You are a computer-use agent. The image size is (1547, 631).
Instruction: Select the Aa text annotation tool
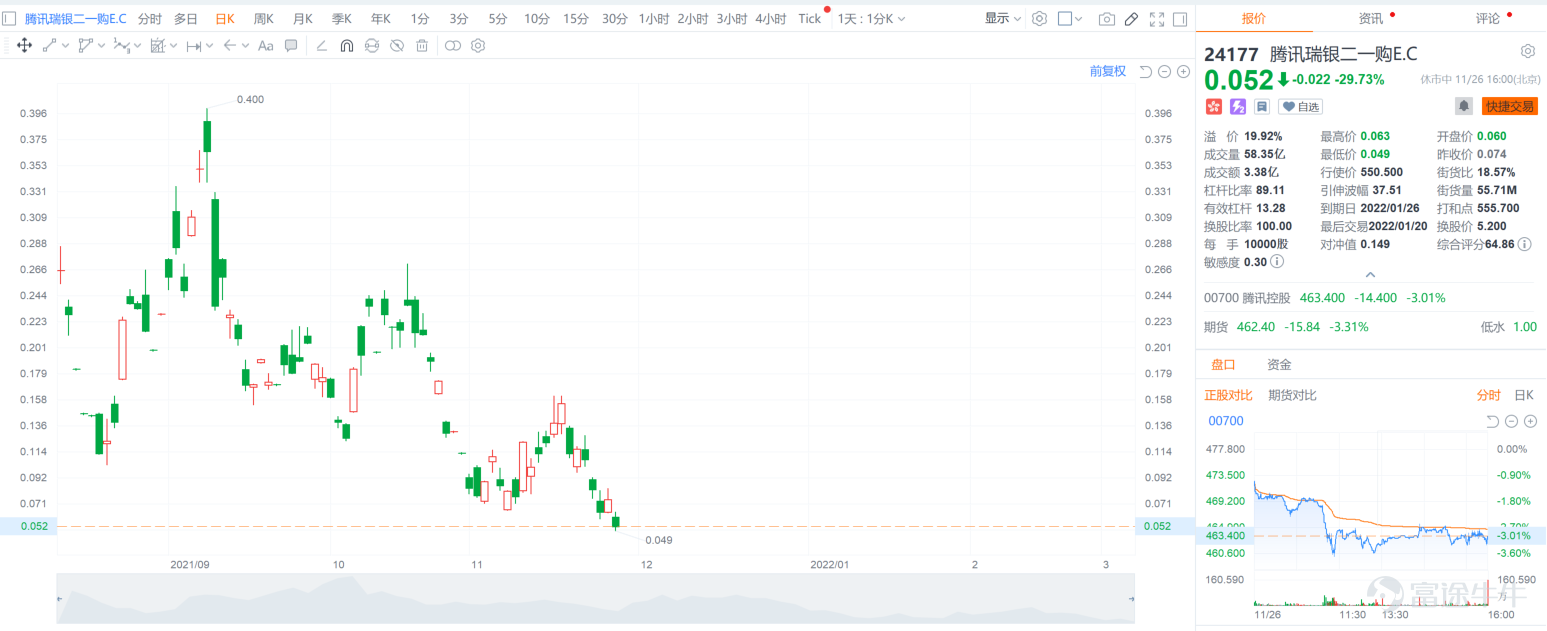(265, 45)
